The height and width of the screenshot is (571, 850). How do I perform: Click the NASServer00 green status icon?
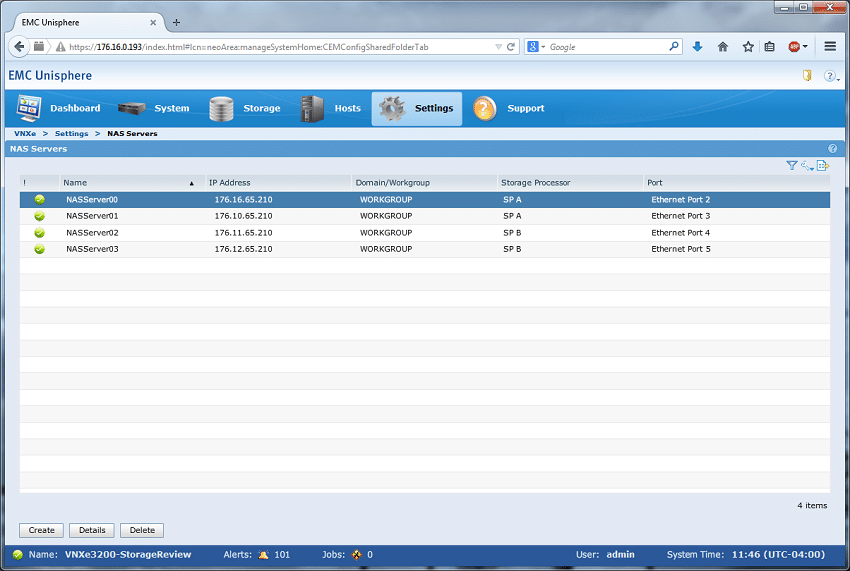(40, 200)
